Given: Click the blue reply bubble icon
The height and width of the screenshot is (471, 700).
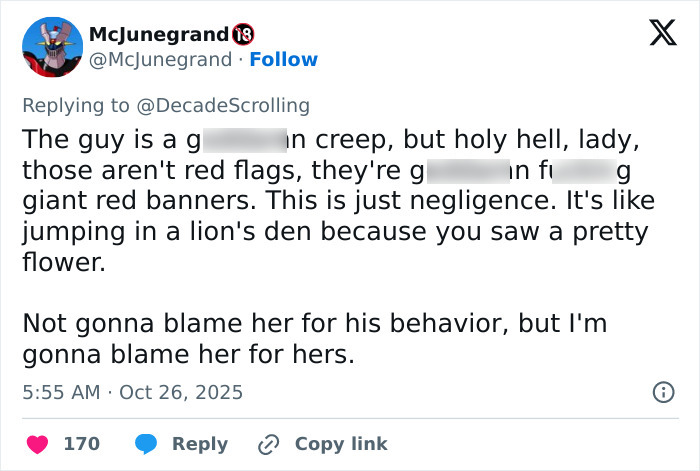Looking at the screenshot, I should pyautogui.click(x=146, y=443).
